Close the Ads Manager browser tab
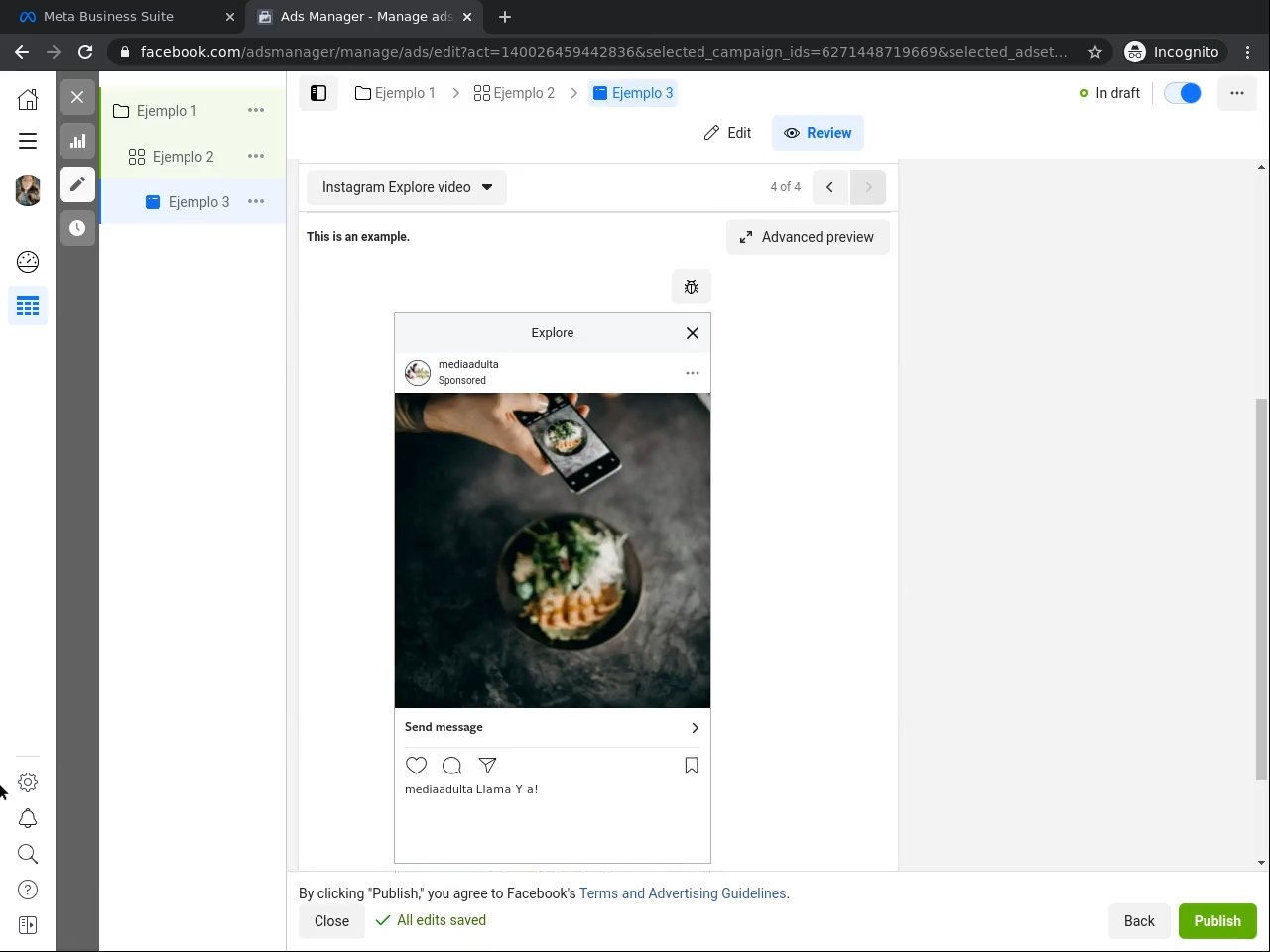Viewport: 1270px width, 952px height. point(467,17)
